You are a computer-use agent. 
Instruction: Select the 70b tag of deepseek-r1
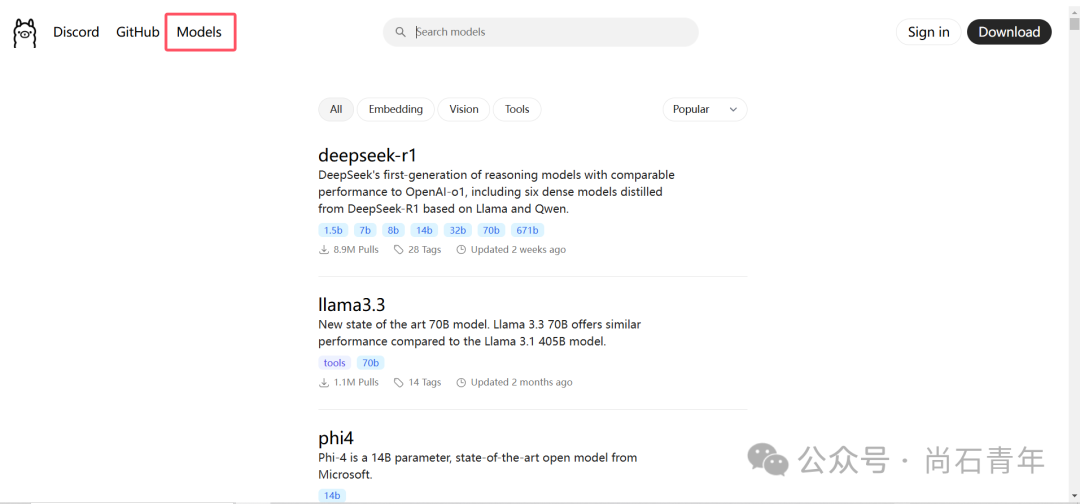(491, 231)
